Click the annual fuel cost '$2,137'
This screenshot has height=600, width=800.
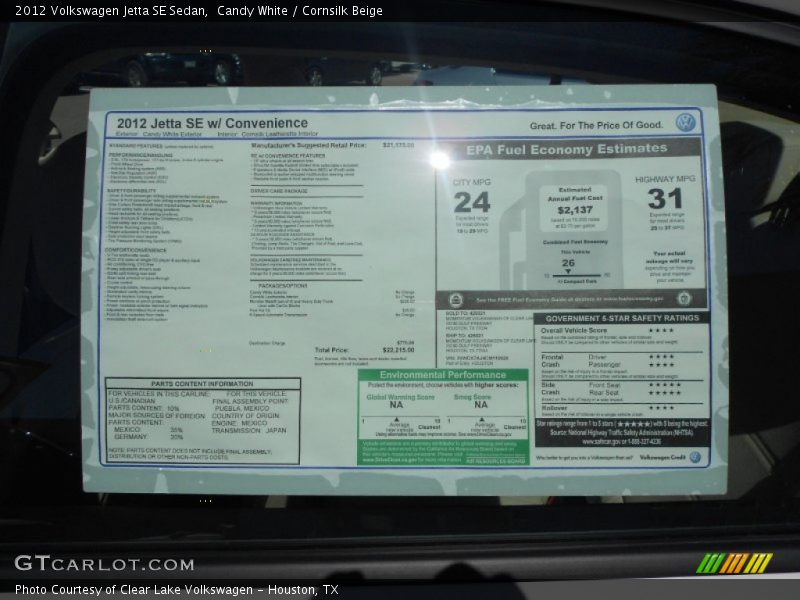tap(575, 210)
